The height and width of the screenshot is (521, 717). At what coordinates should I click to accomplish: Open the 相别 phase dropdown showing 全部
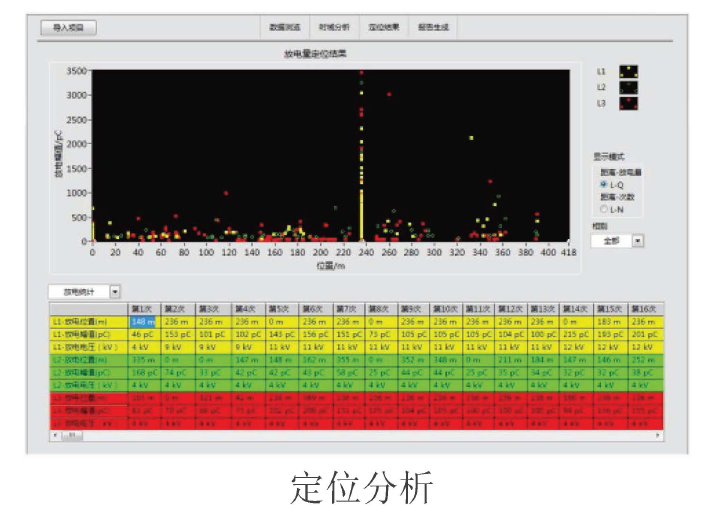pyautogui.click(x=638, y=240)
